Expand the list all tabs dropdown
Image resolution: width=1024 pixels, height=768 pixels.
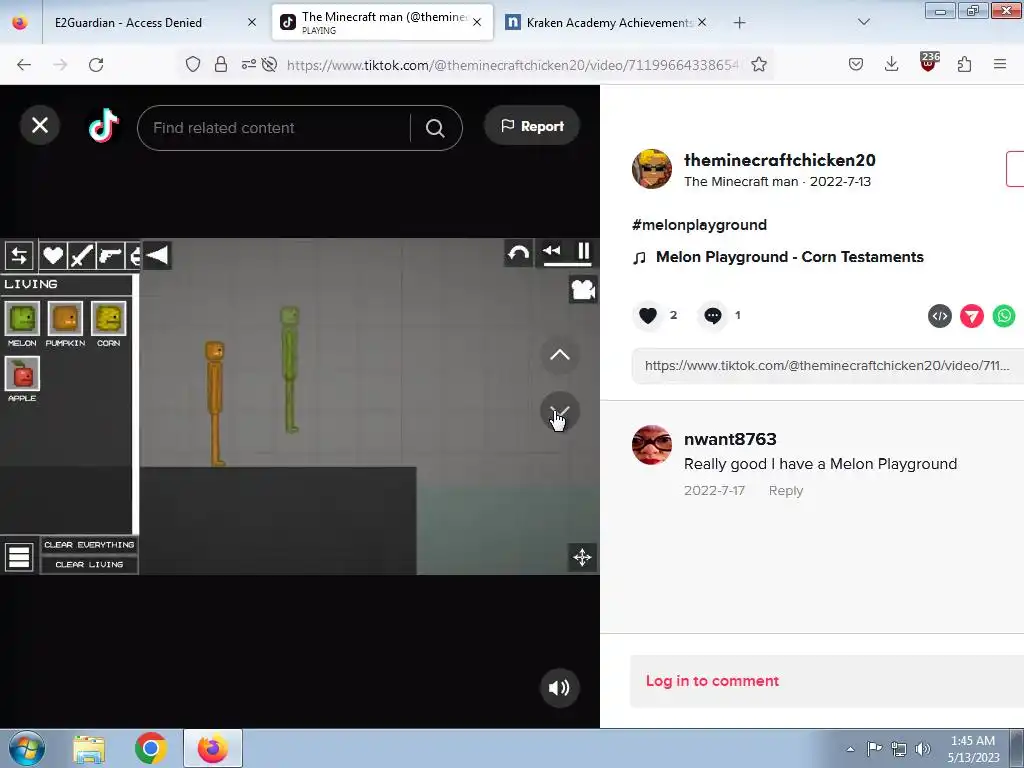coord(863,23)
